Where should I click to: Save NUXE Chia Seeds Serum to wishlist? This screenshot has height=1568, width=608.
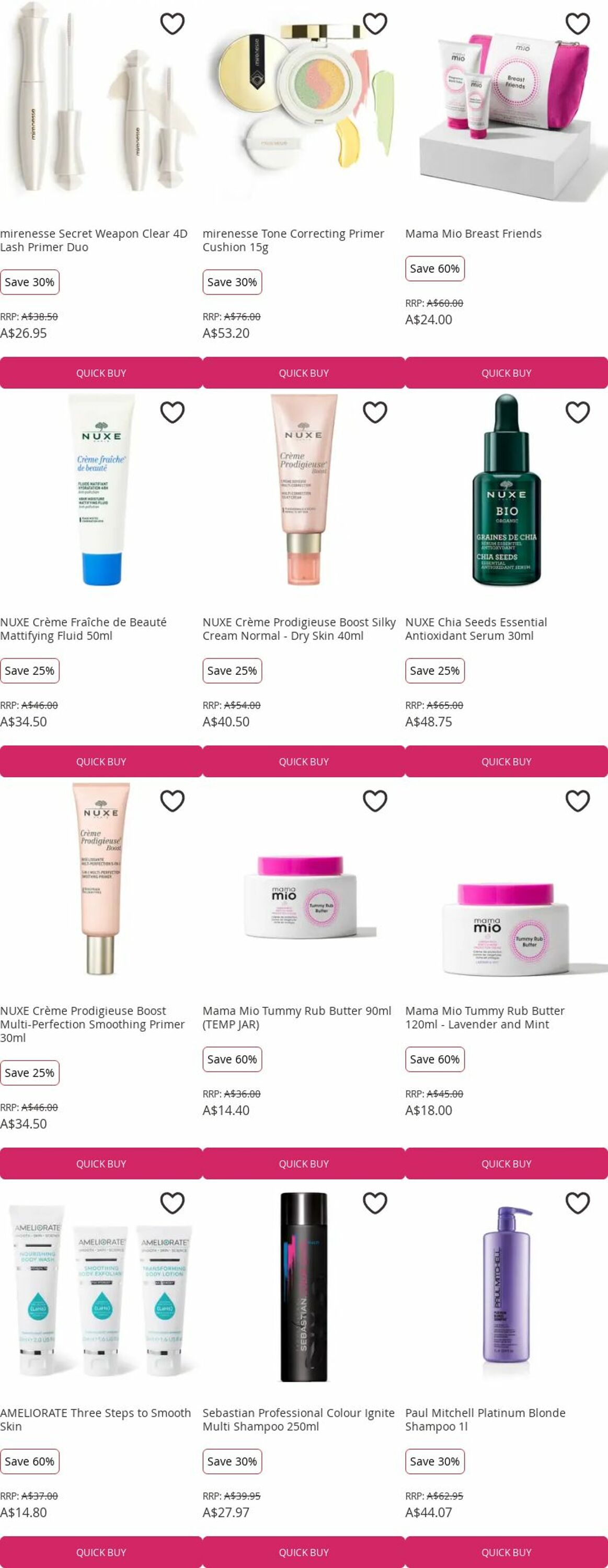(578, 412)
